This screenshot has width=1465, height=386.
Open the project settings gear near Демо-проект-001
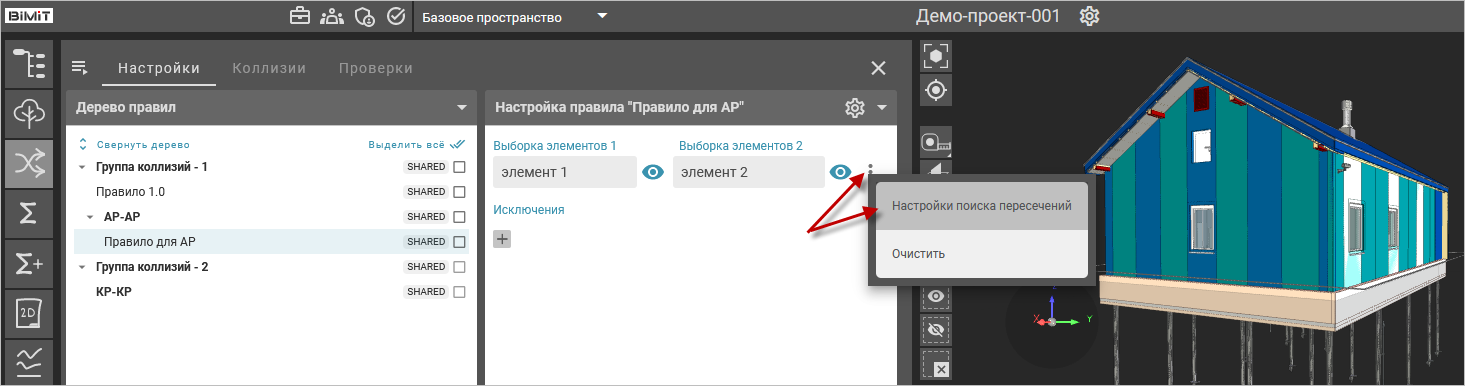[x=1090, y=17]
